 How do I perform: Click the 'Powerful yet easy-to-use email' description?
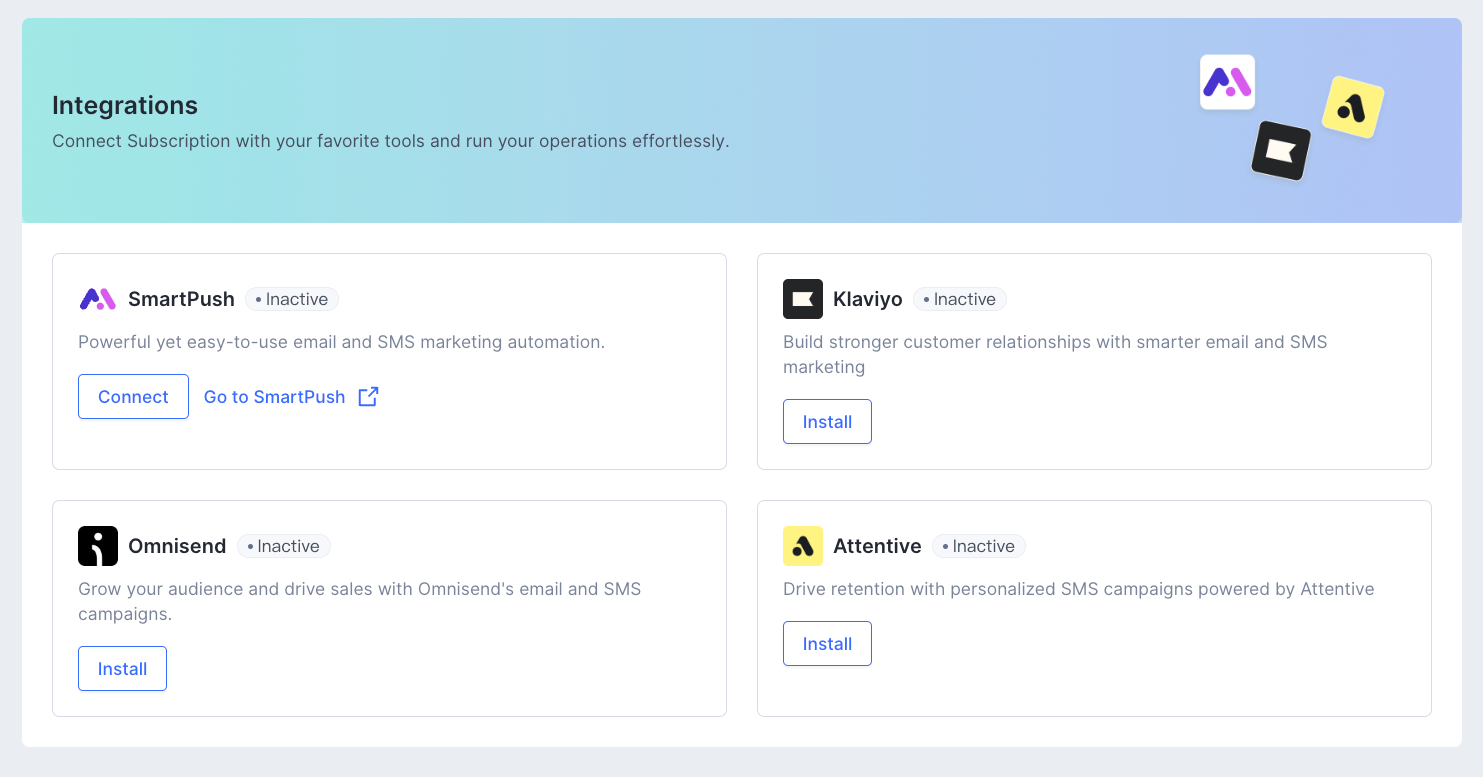click(342, 342)
